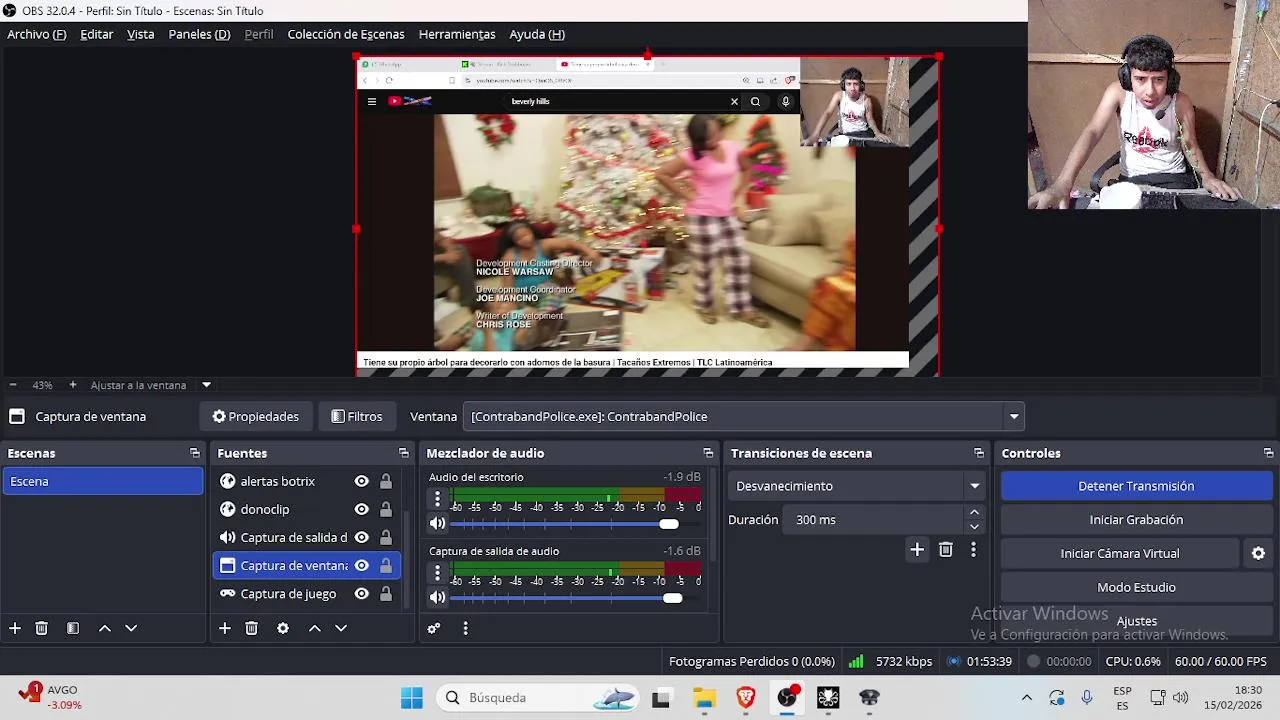Open scene filters icon in Escenas panel
1280x720 pixels.
tap(73, 628)
